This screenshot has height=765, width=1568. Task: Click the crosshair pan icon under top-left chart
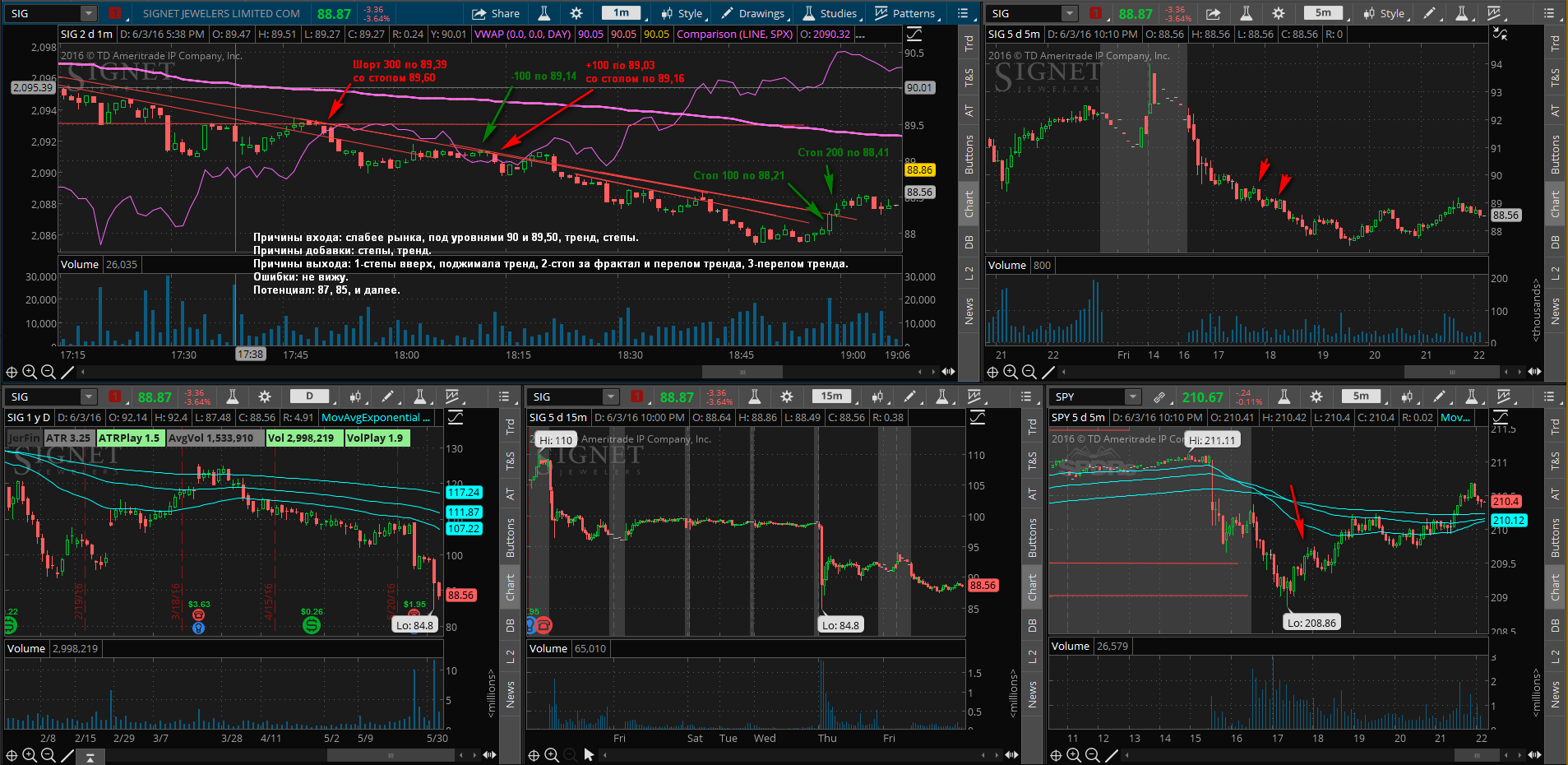pyautogui.click(x=12, y=372)
